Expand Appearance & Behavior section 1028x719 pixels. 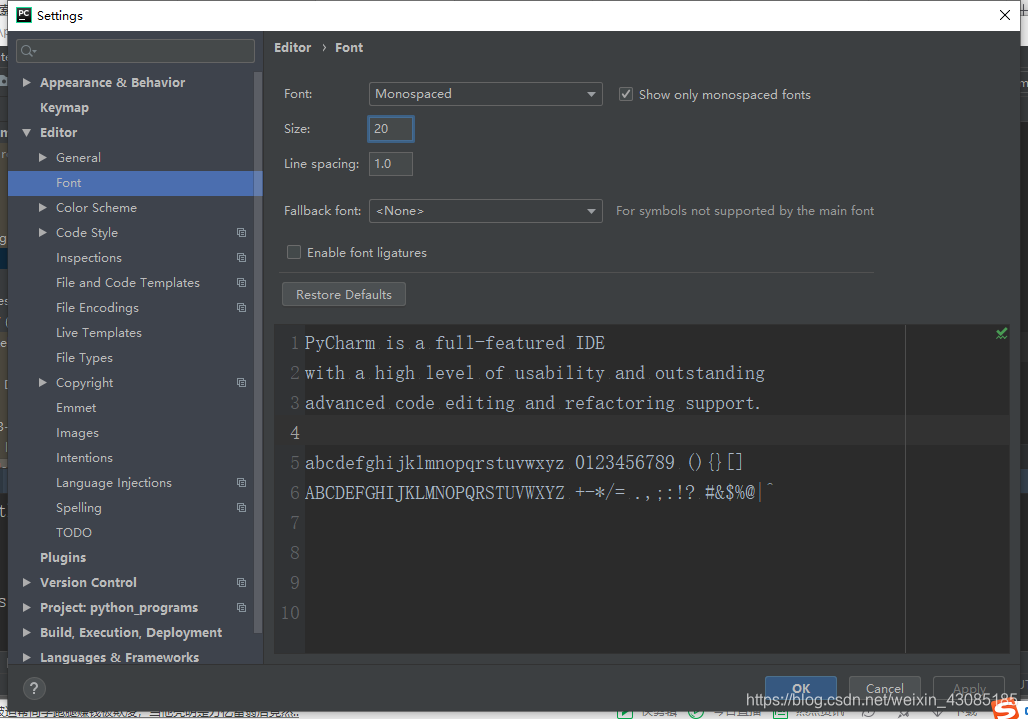point(27,83)
